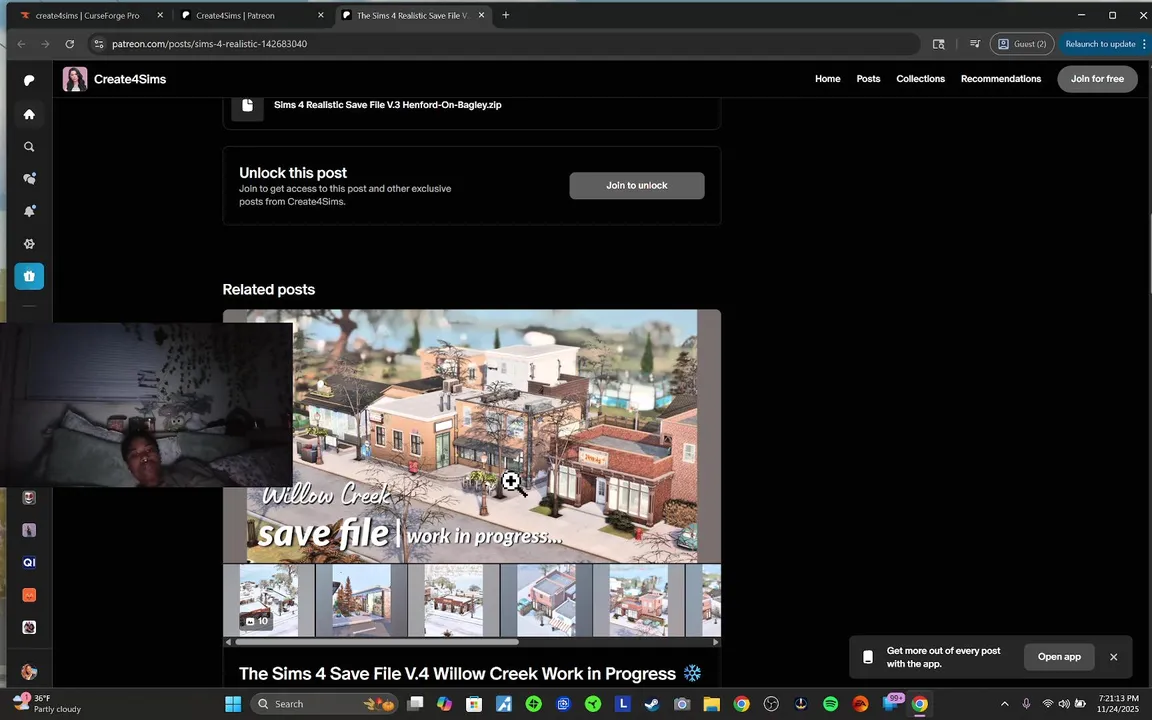Open the Recommendations page link
The width and height of the screenshot is (1152, 720).
click(x=1001, y=79)
